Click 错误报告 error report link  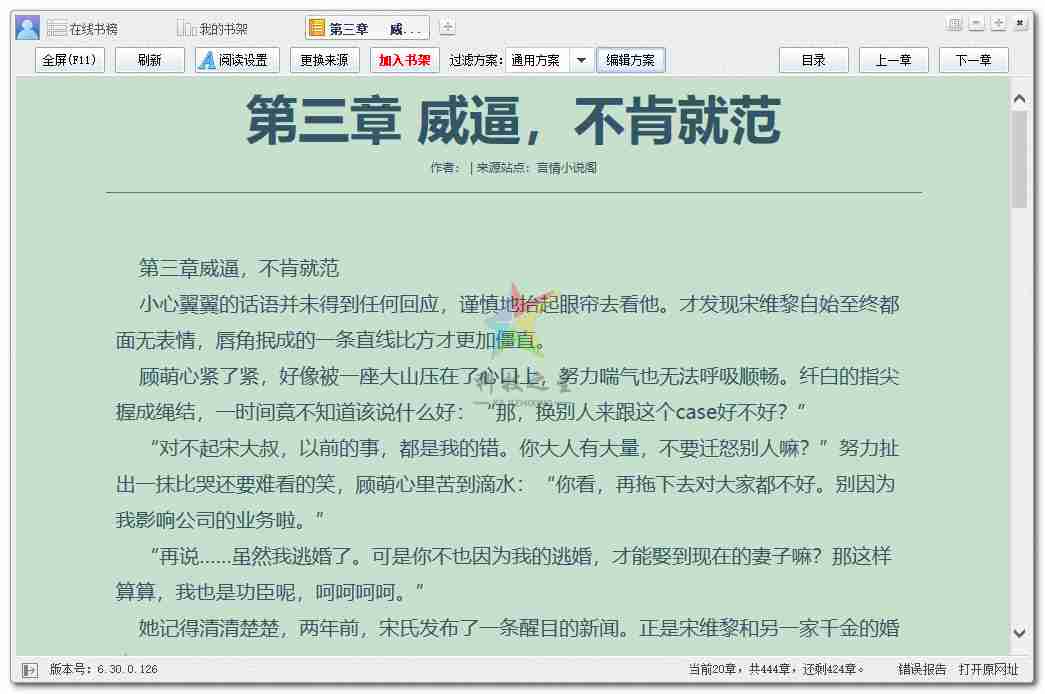point(921,669)
